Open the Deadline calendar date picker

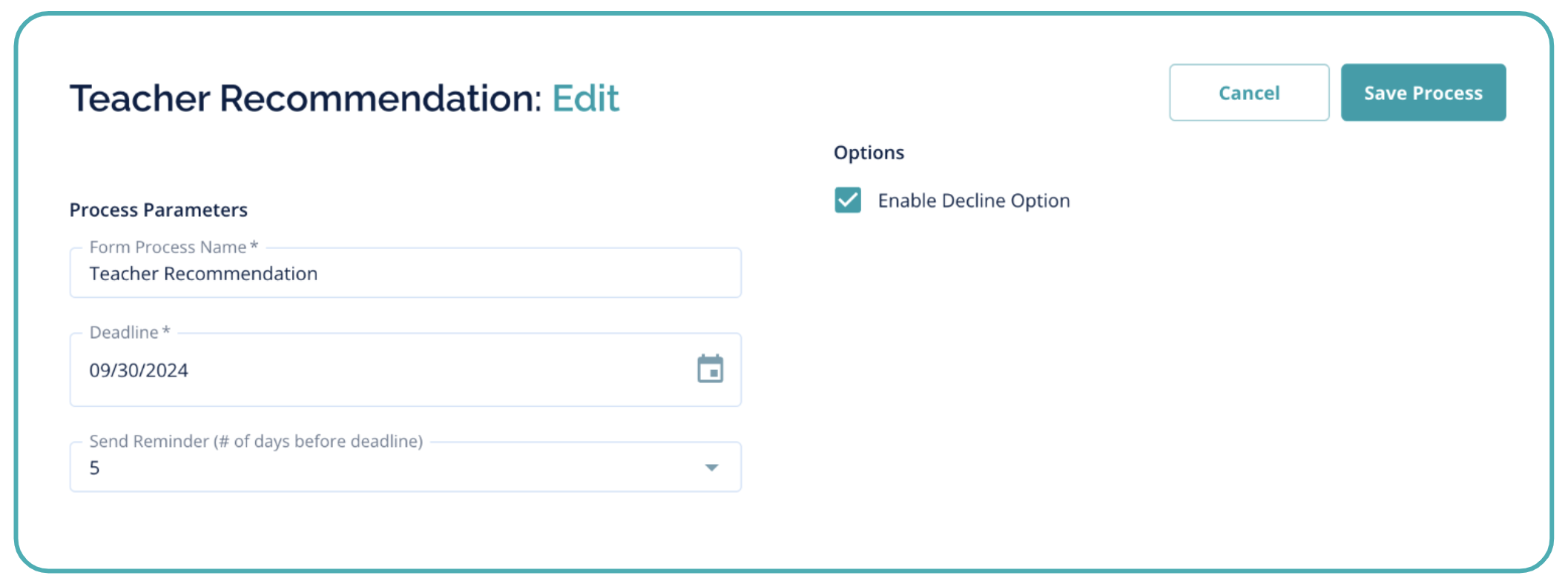[x=710, y=368]
